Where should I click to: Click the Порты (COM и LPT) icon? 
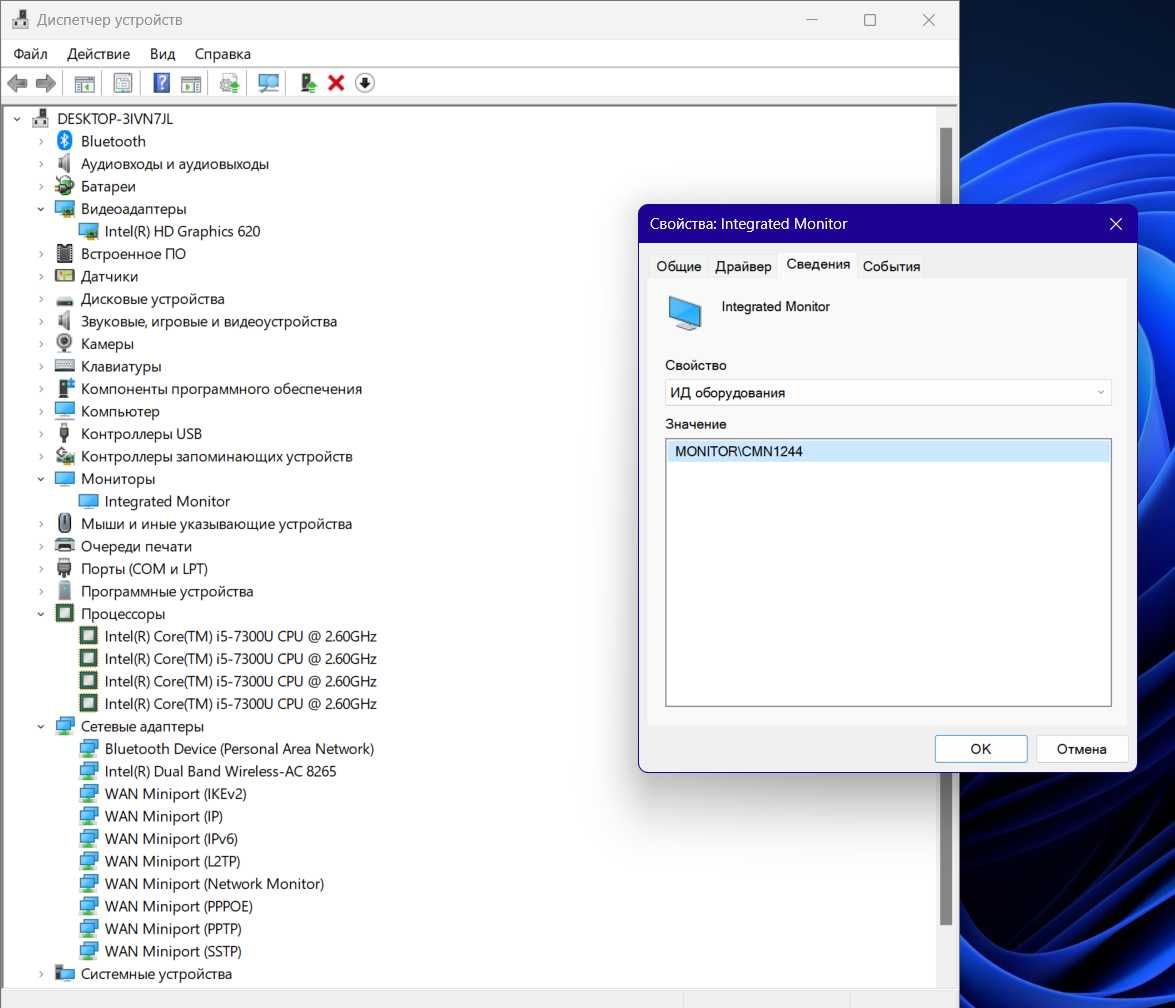click(65, 568)
